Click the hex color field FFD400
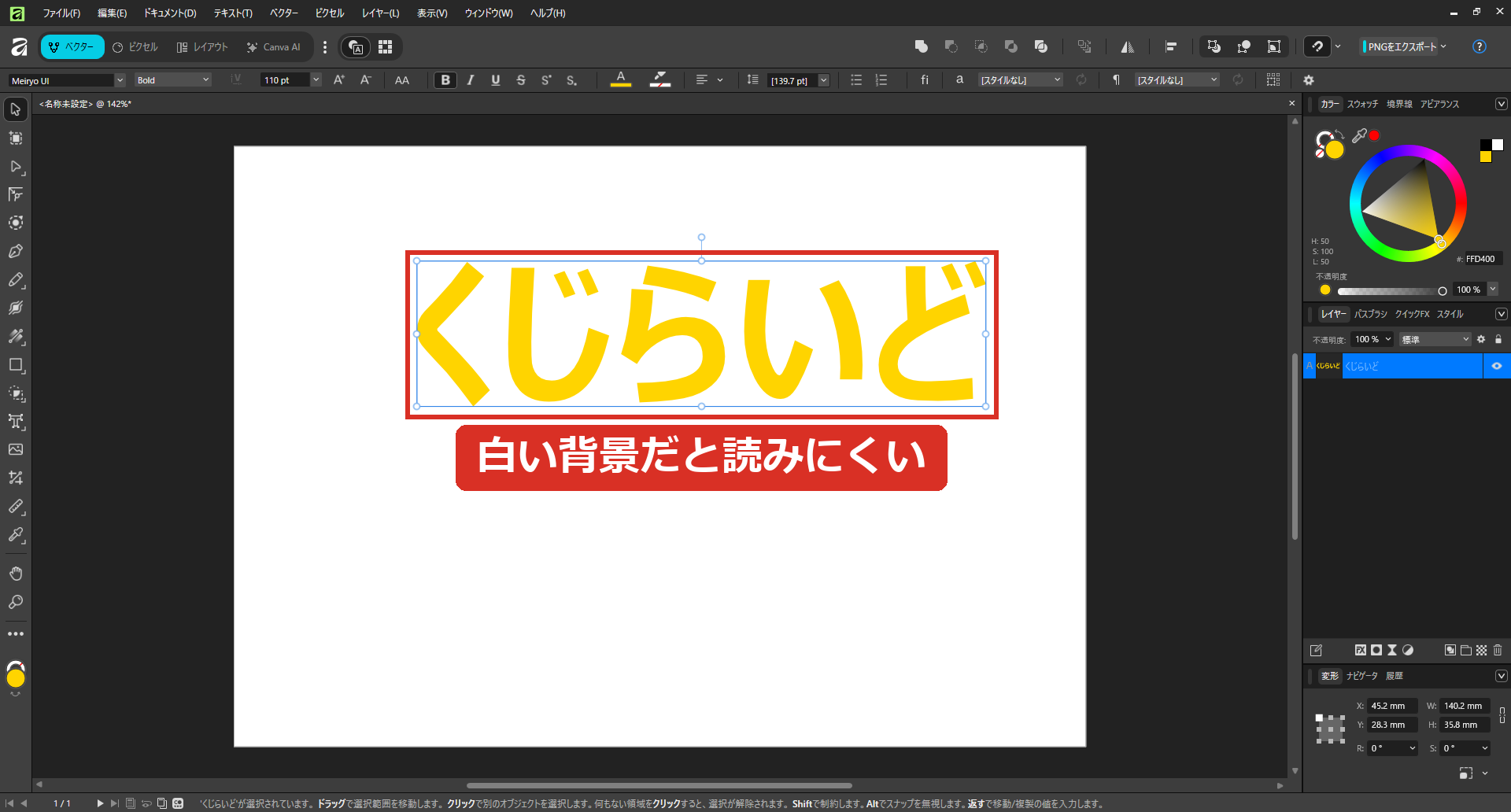Viewport: 1511px width, 812px height. 1483,259
